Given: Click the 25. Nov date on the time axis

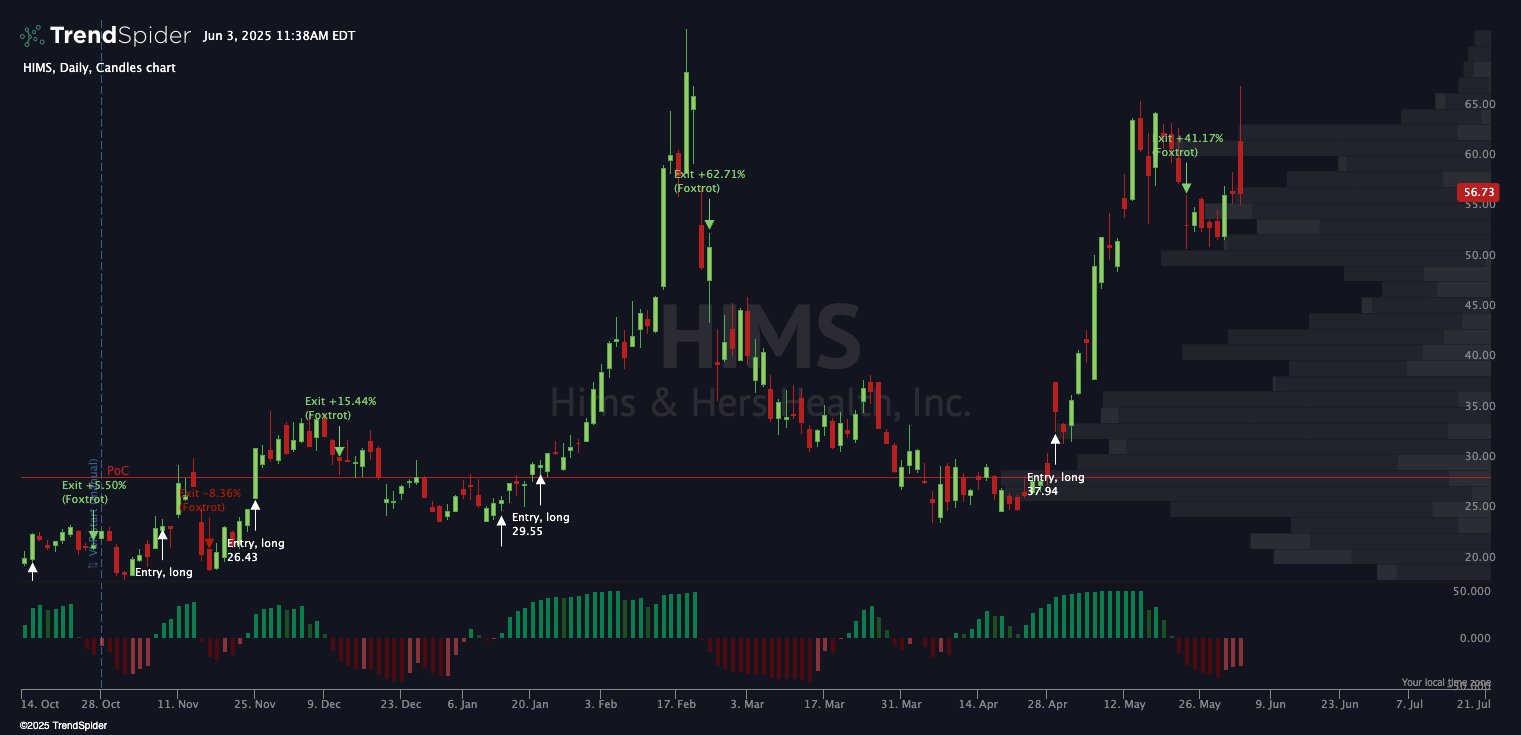Looking at the screenshot, I should [x=255, y=704].
